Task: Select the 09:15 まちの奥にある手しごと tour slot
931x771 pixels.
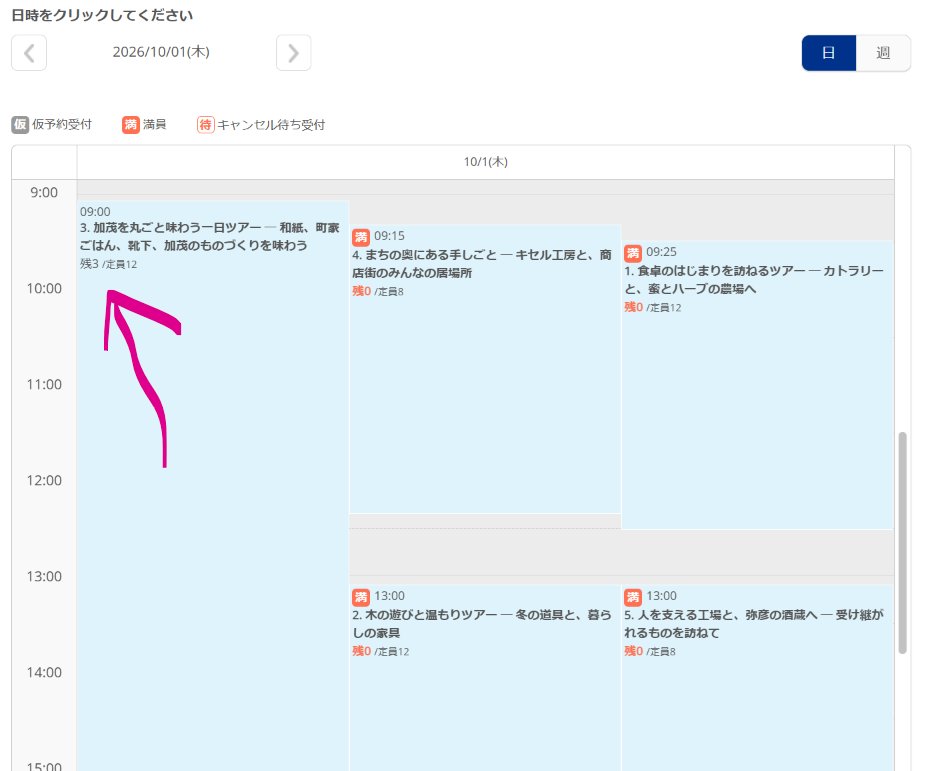Action: point(484,369)
